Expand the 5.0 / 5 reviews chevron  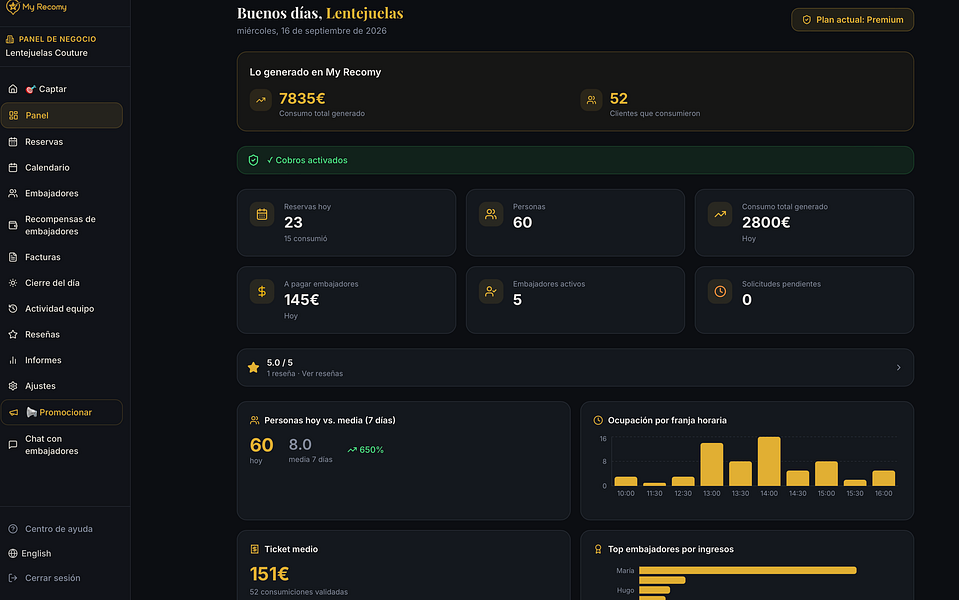[x=898, y=368]
